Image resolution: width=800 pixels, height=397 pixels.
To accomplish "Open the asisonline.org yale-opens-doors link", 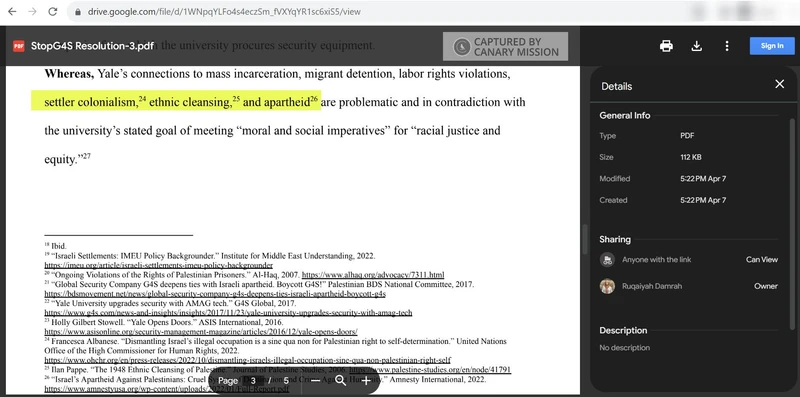I will click(201, 332).
